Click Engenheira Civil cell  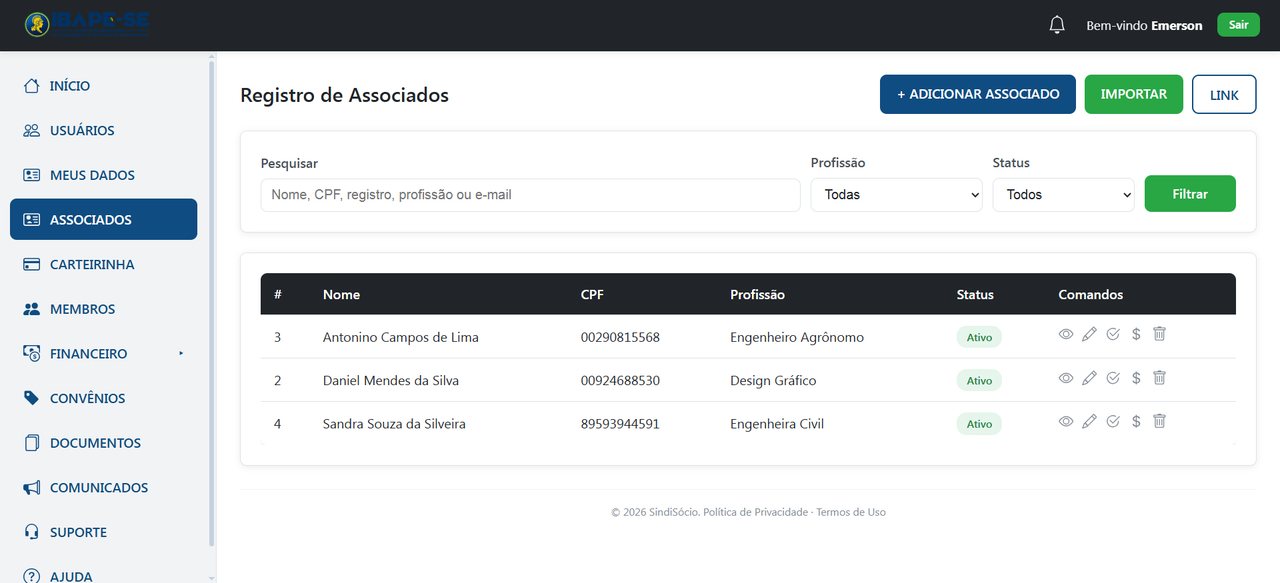pos(777,424)
